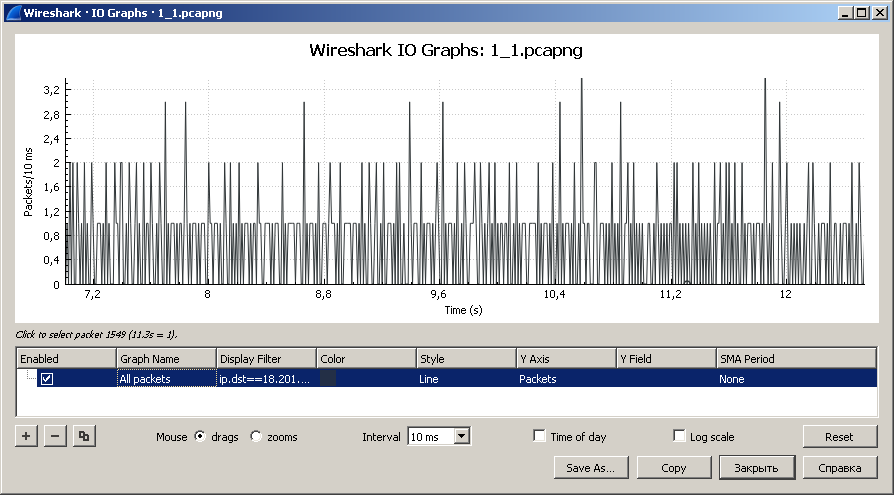Image resolution: width=894 pixels, height=495 pixels.
Task: Select the All packets graph name cell
Action: coord(166,379)
